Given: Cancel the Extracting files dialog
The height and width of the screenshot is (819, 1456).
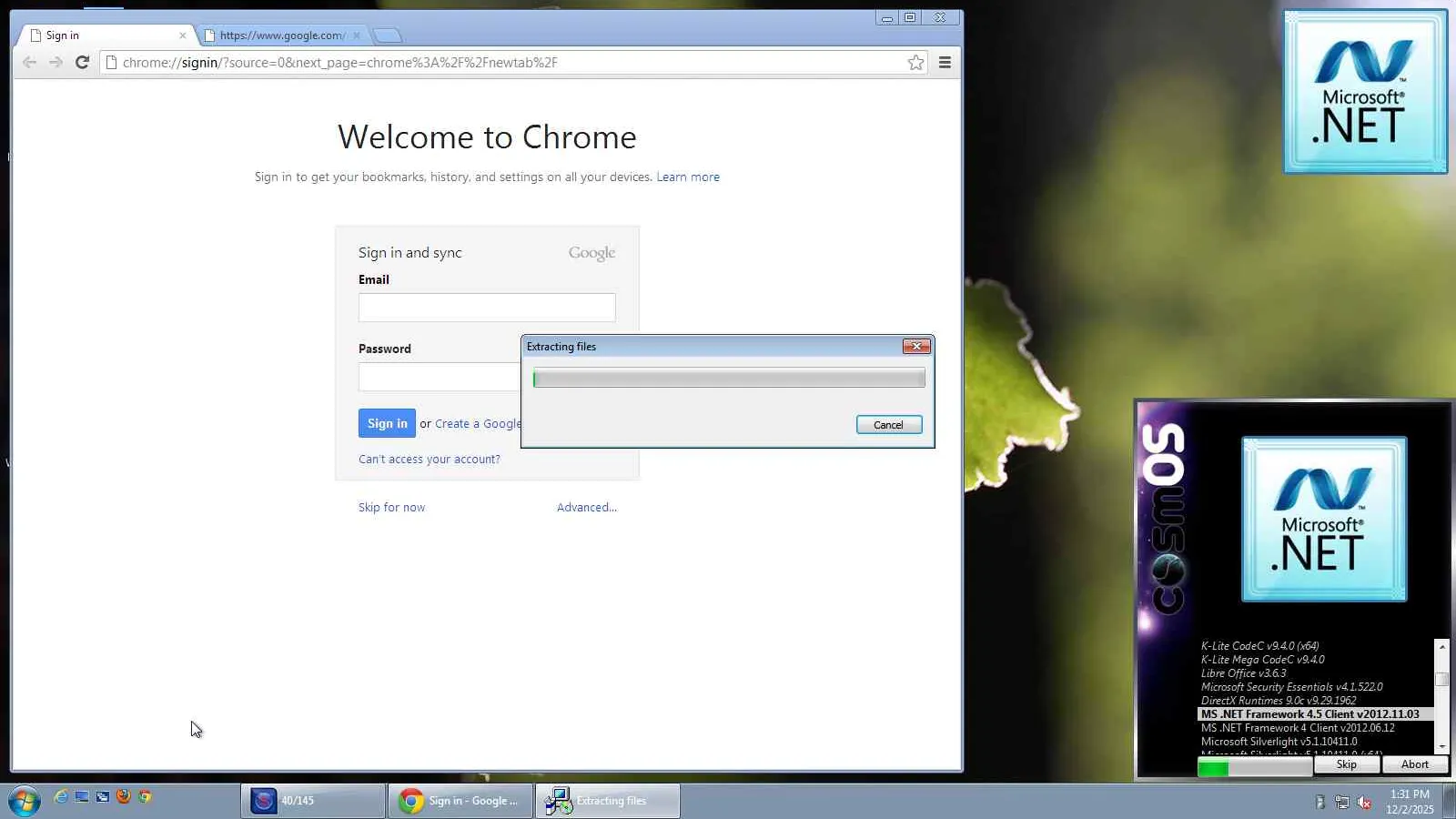Looking at the screenshot, I should coord(889,425).
